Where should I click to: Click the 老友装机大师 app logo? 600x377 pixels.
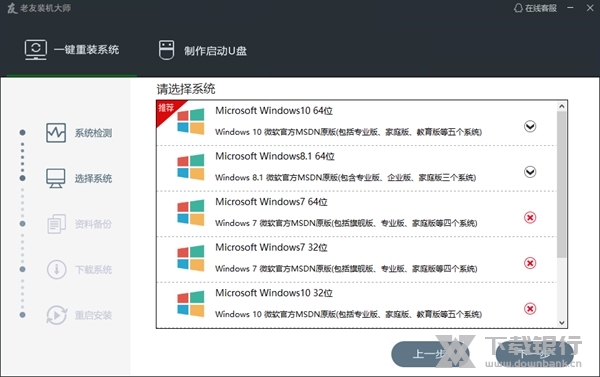12,8
